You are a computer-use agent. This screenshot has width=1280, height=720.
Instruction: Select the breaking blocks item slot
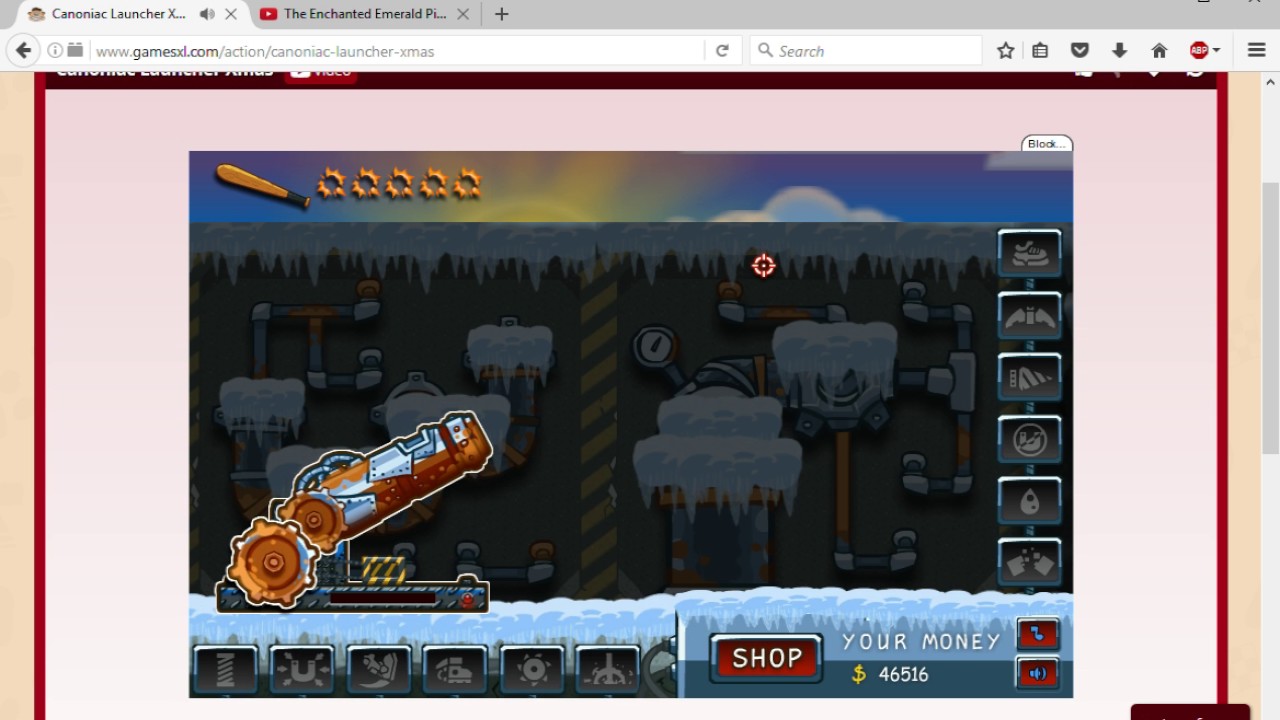pos(1029,563)
